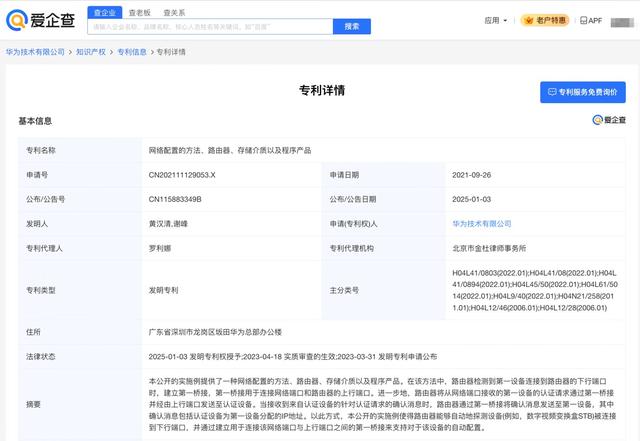Open the 知识产权 breadcrumb link

pos(91,52)
